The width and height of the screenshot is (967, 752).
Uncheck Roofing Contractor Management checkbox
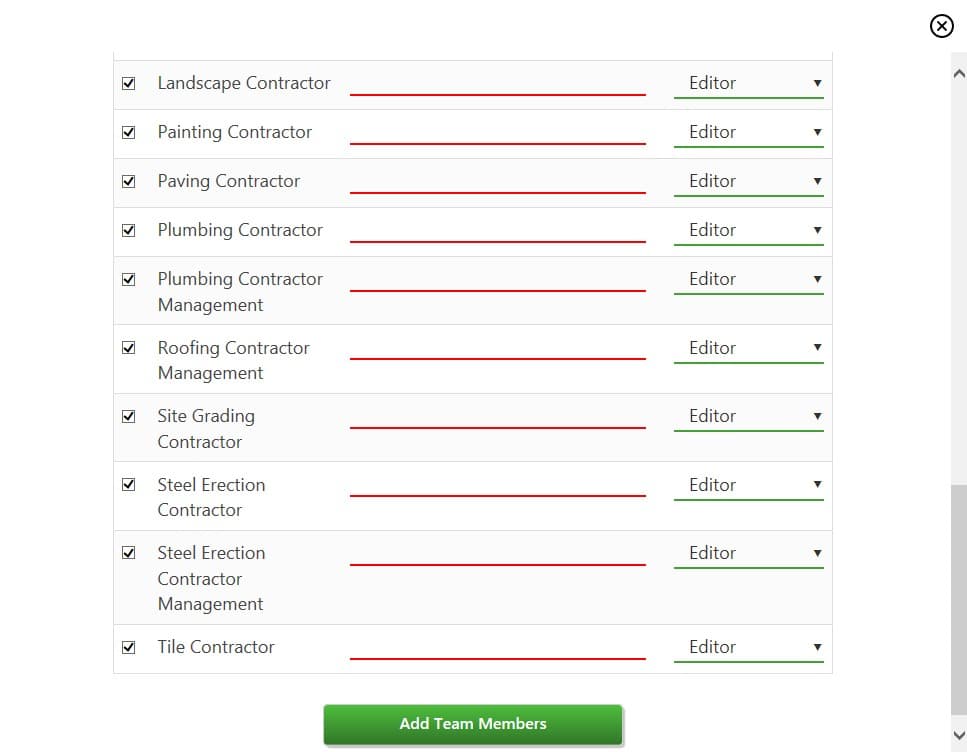128,348
